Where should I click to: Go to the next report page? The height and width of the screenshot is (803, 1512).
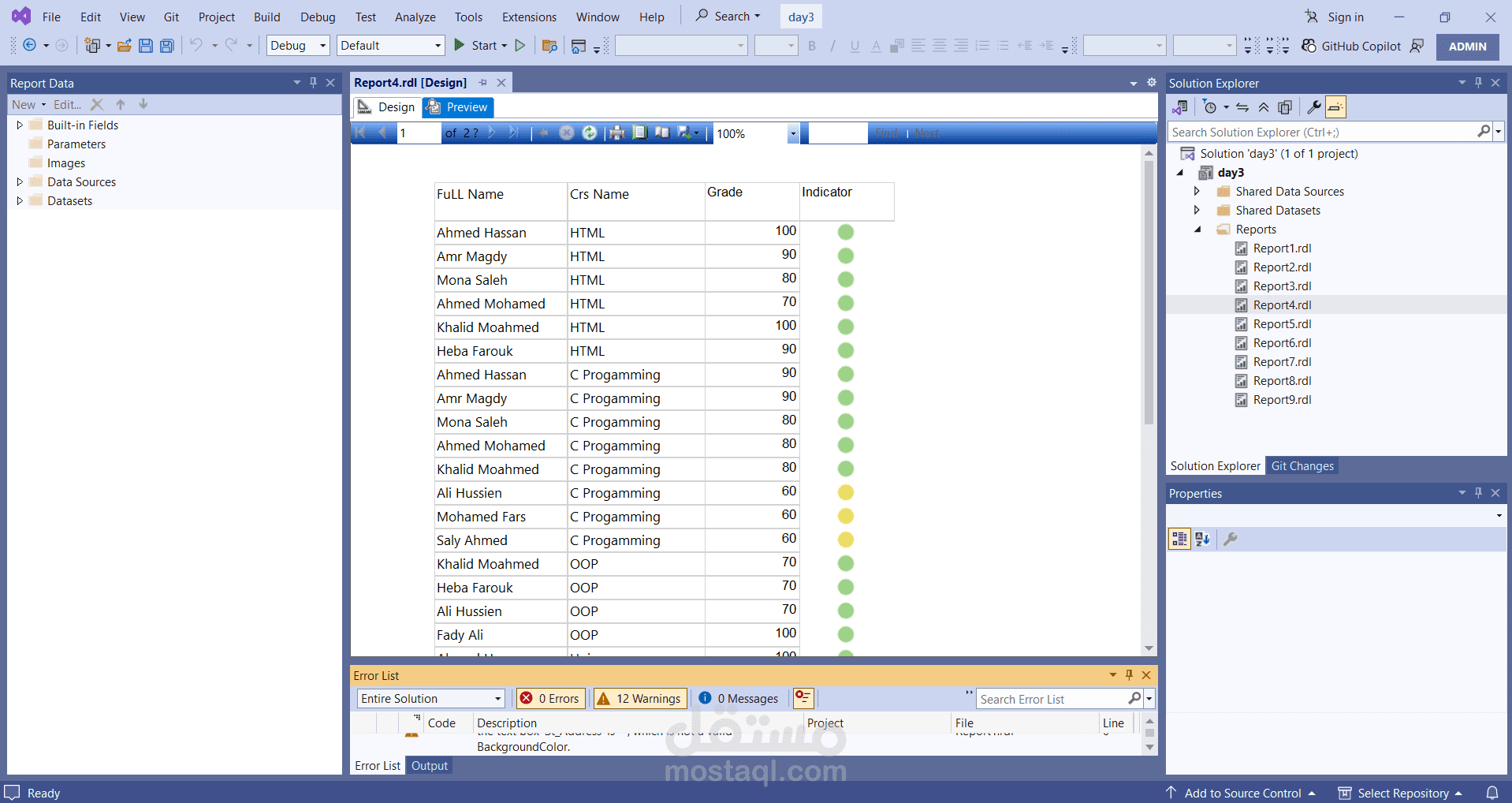(492, 133)
